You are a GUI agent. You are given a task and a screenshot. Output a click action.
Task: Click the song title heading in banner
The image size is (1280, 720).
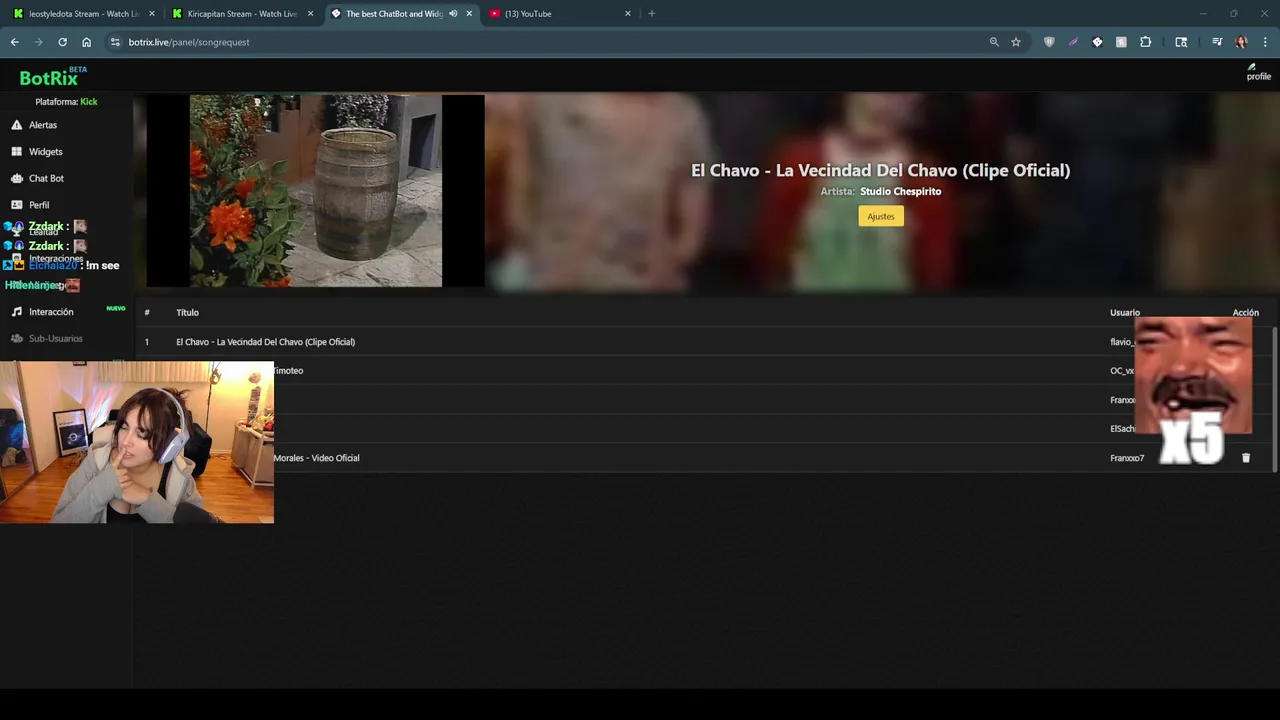coord(881,170)
